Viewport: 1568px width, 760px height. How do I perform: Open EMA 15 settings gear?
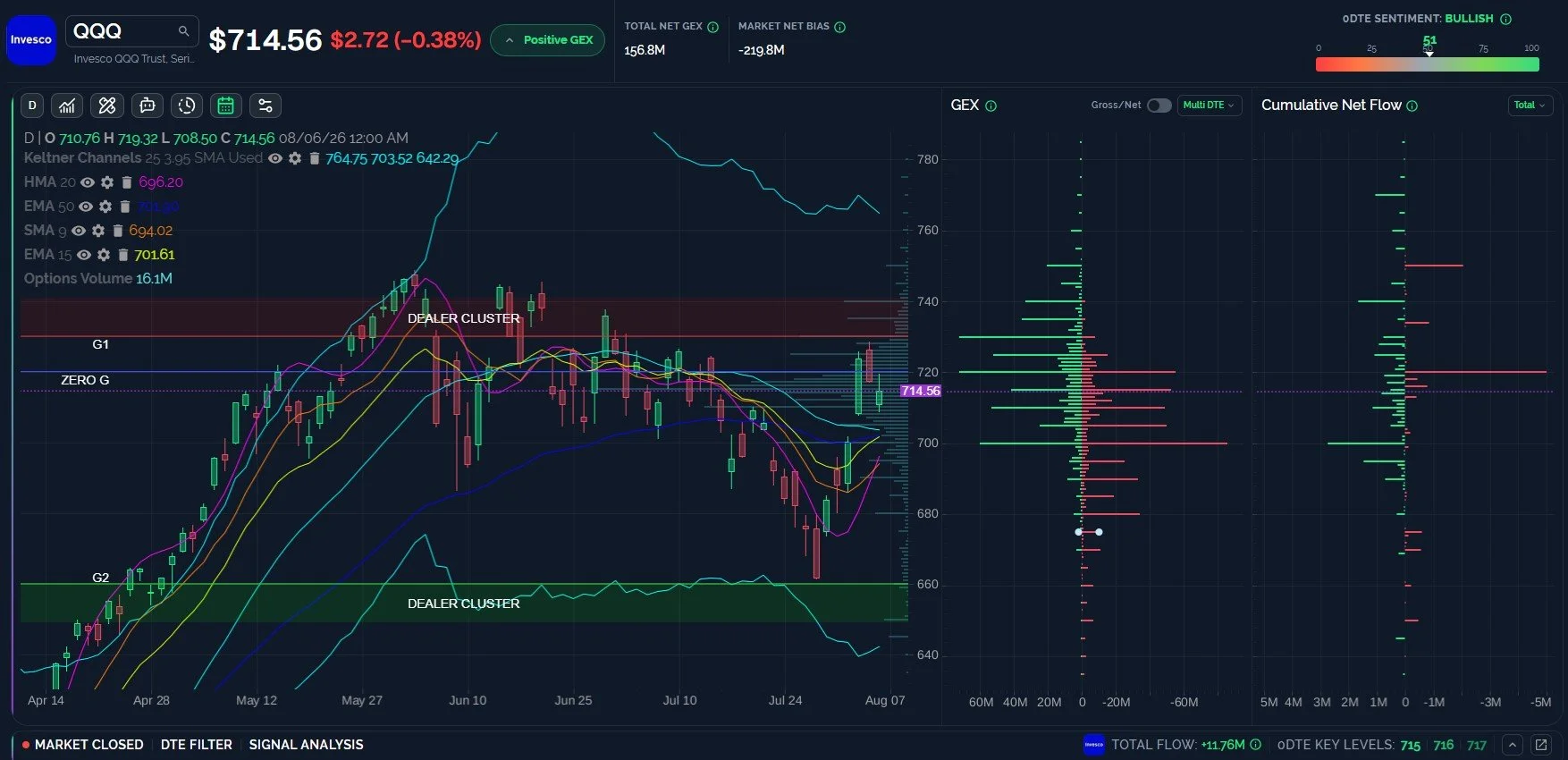(104, 255)
